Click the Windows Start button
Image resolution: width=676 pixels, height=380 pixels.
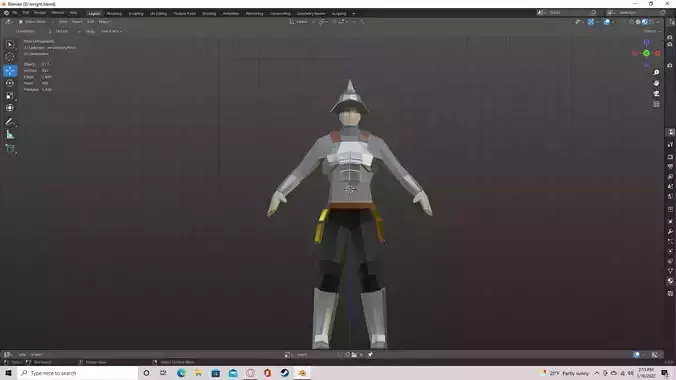pos(8,373)
